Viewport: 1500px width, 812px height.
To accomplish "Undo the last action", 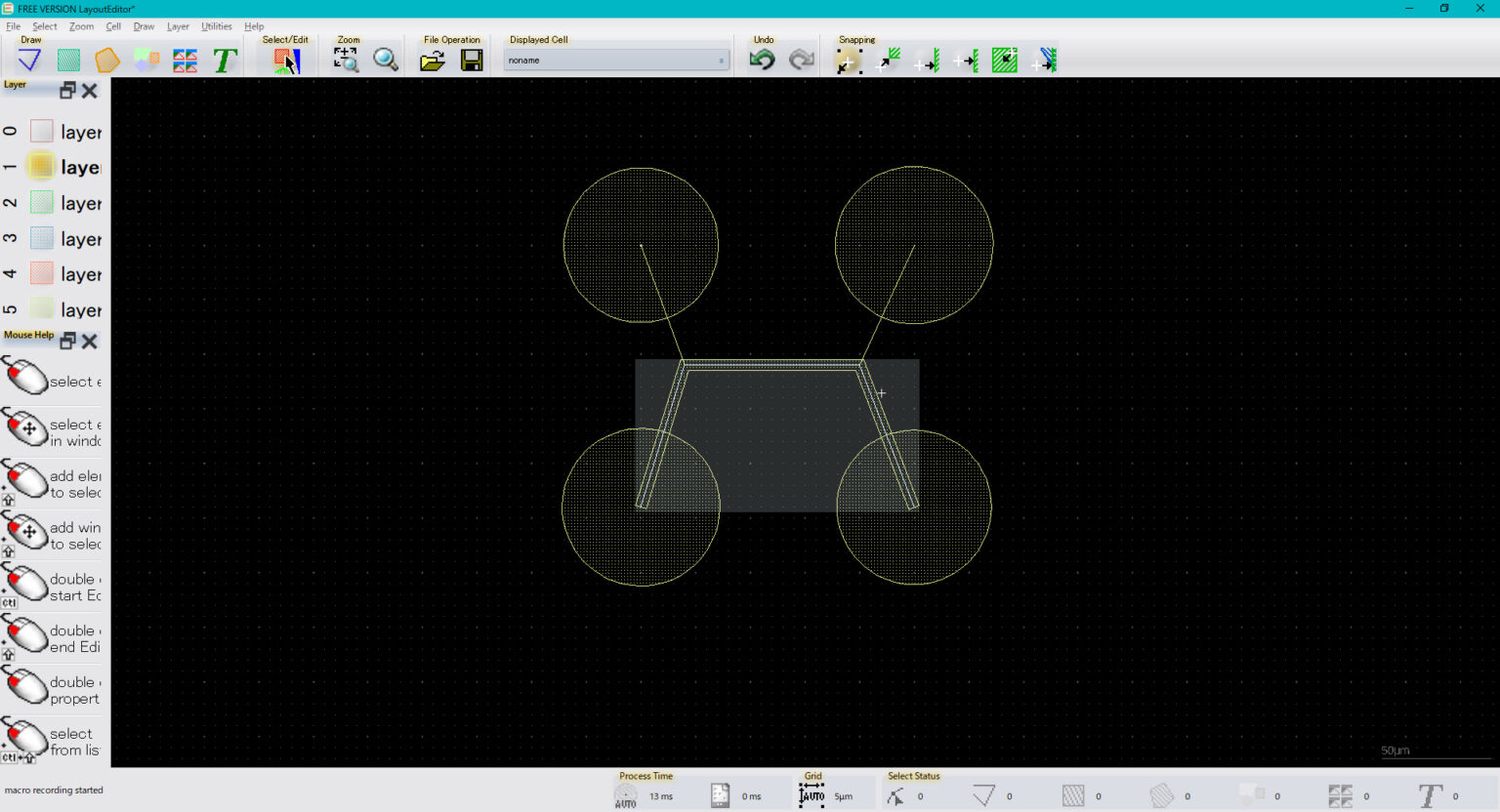I will (x=762, y=61).
